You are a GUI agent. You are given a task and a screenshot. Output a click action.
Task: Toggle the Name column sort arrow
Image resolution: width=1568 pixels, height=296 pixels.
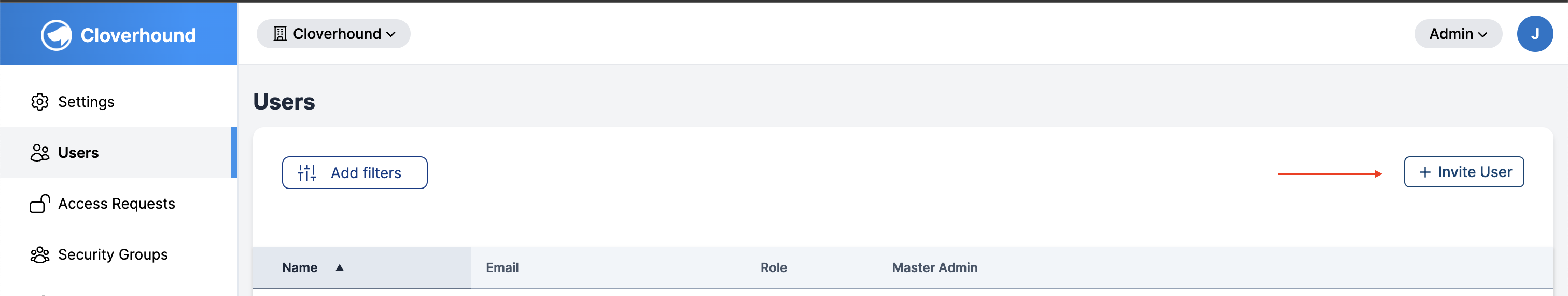pos(340,267)
